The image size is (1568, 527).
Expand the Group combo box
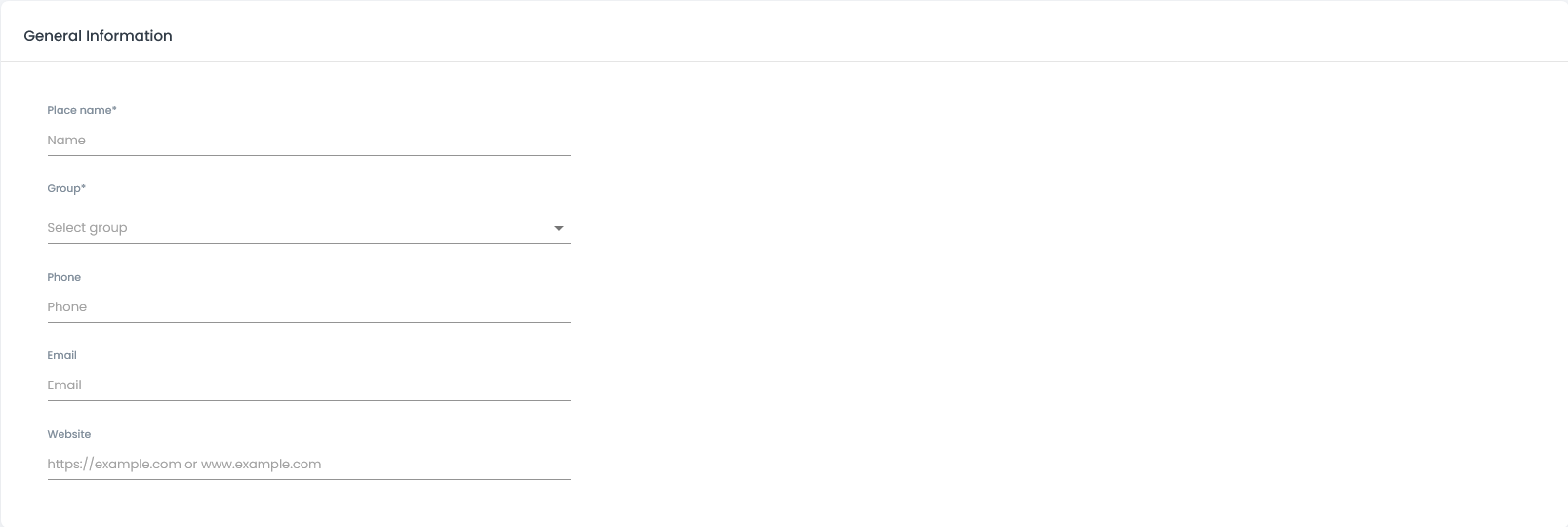click(308, 228)
